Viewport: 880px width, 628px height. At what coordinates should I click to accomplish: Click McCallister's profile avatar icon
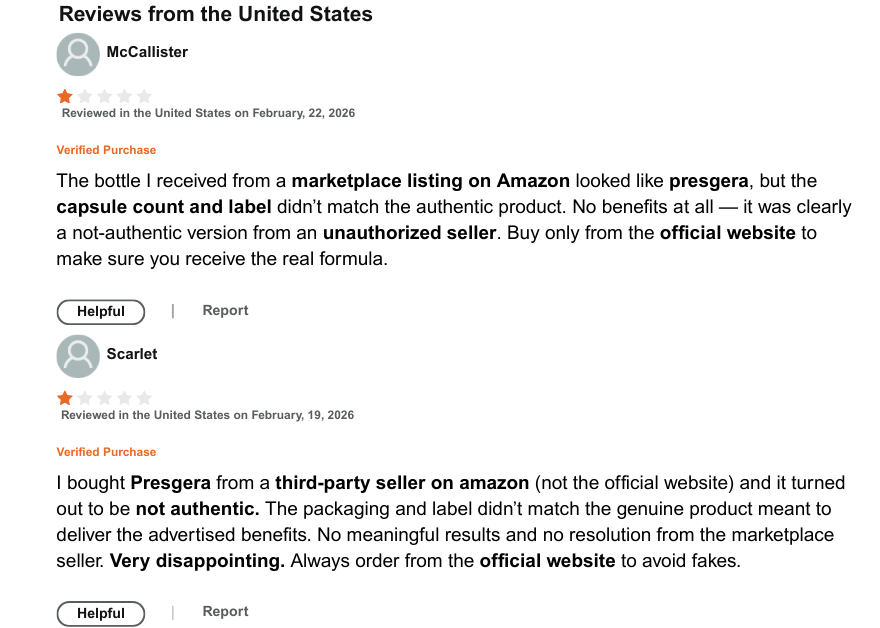[78, 55]
